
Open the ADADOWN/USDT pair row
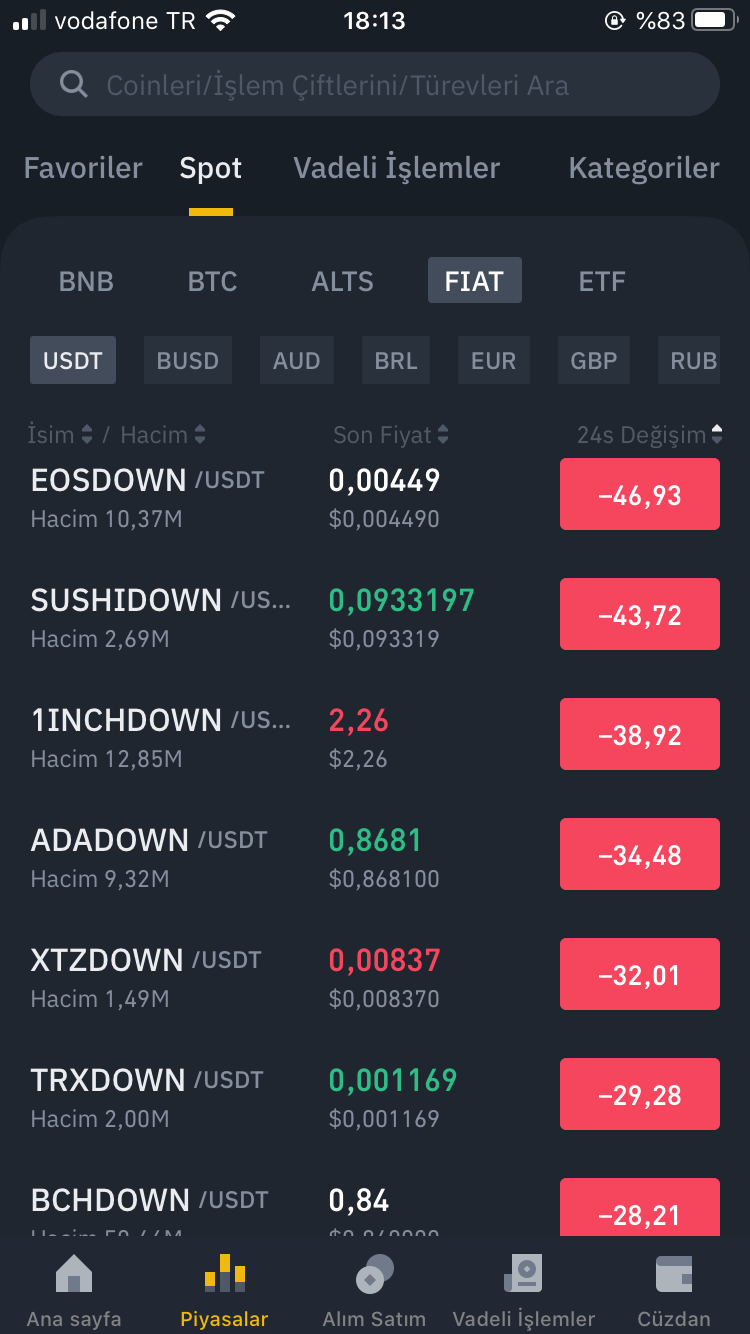point(375,857)
